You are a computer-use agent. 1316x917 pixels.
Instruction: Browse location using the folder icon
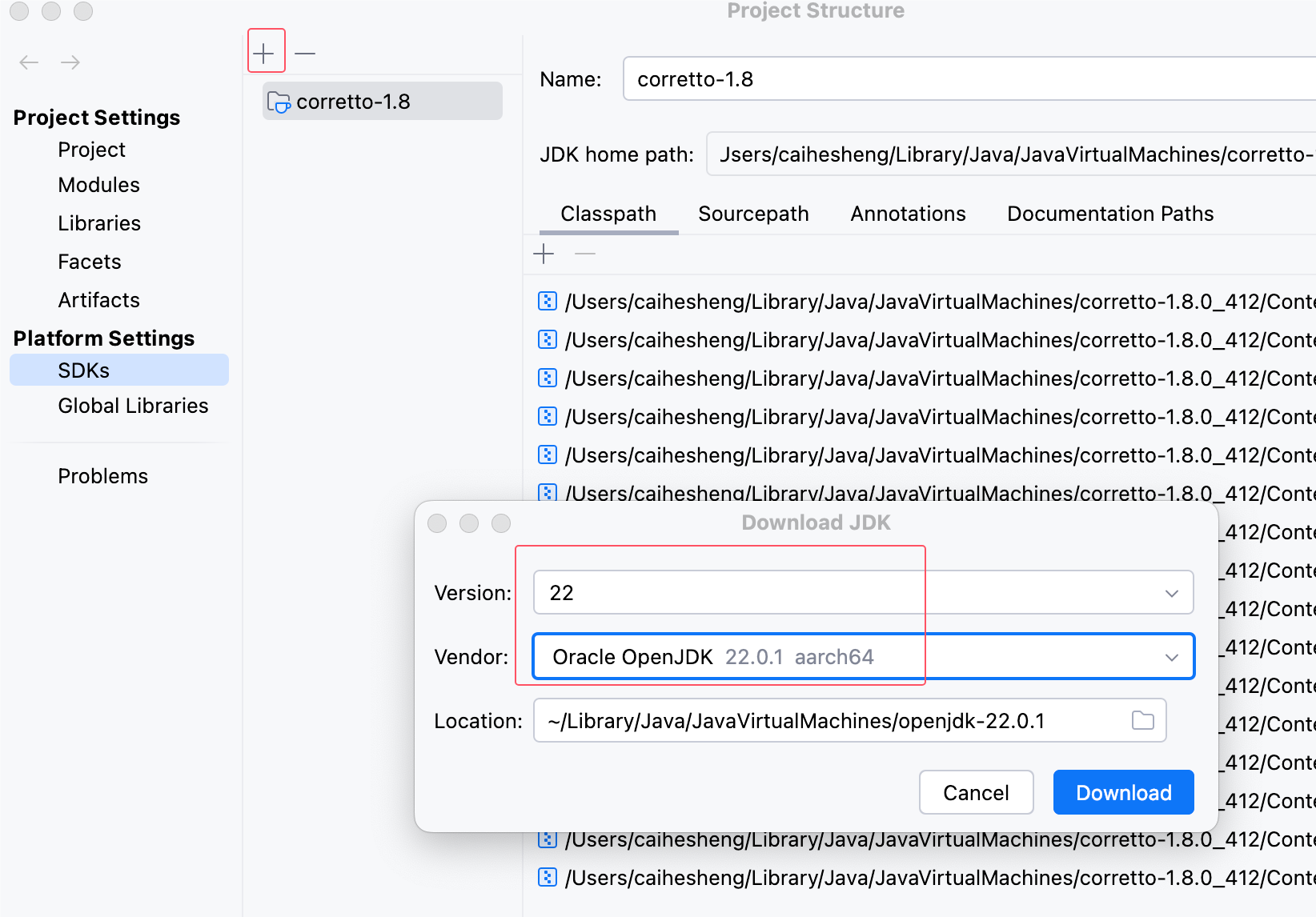1142,720
